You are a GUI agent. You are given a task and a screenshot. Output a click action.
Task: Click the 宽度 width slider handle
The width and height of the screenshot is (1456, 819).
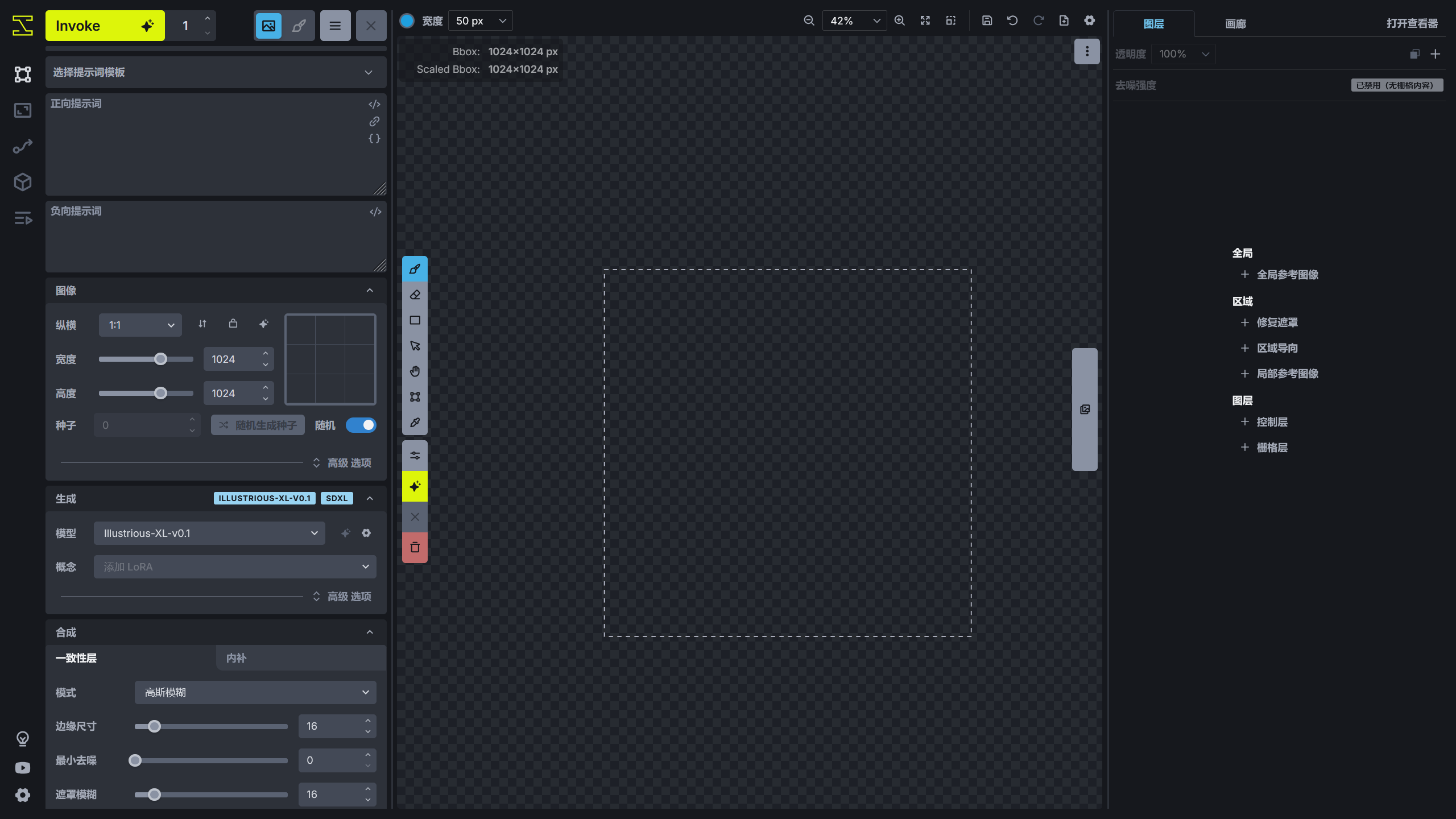(161, 359)
